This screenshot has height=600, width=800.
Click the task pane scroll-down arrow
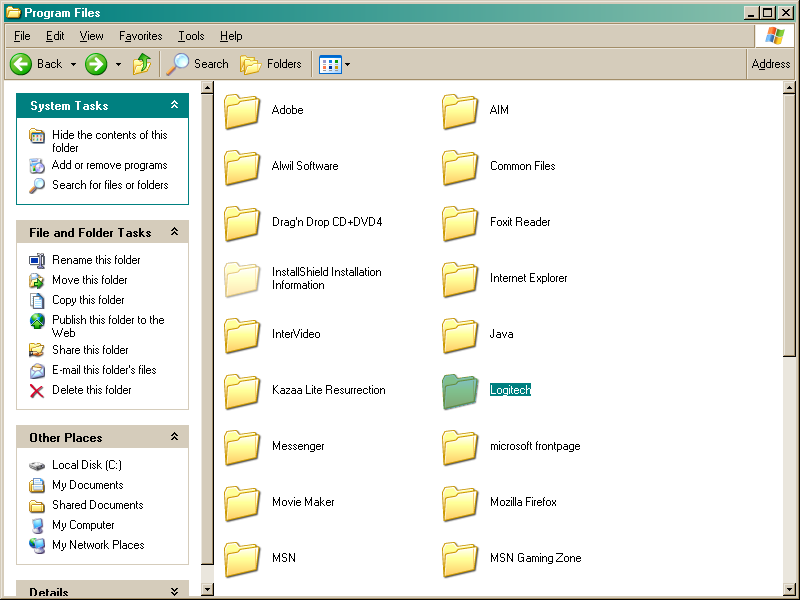point(207,589)
